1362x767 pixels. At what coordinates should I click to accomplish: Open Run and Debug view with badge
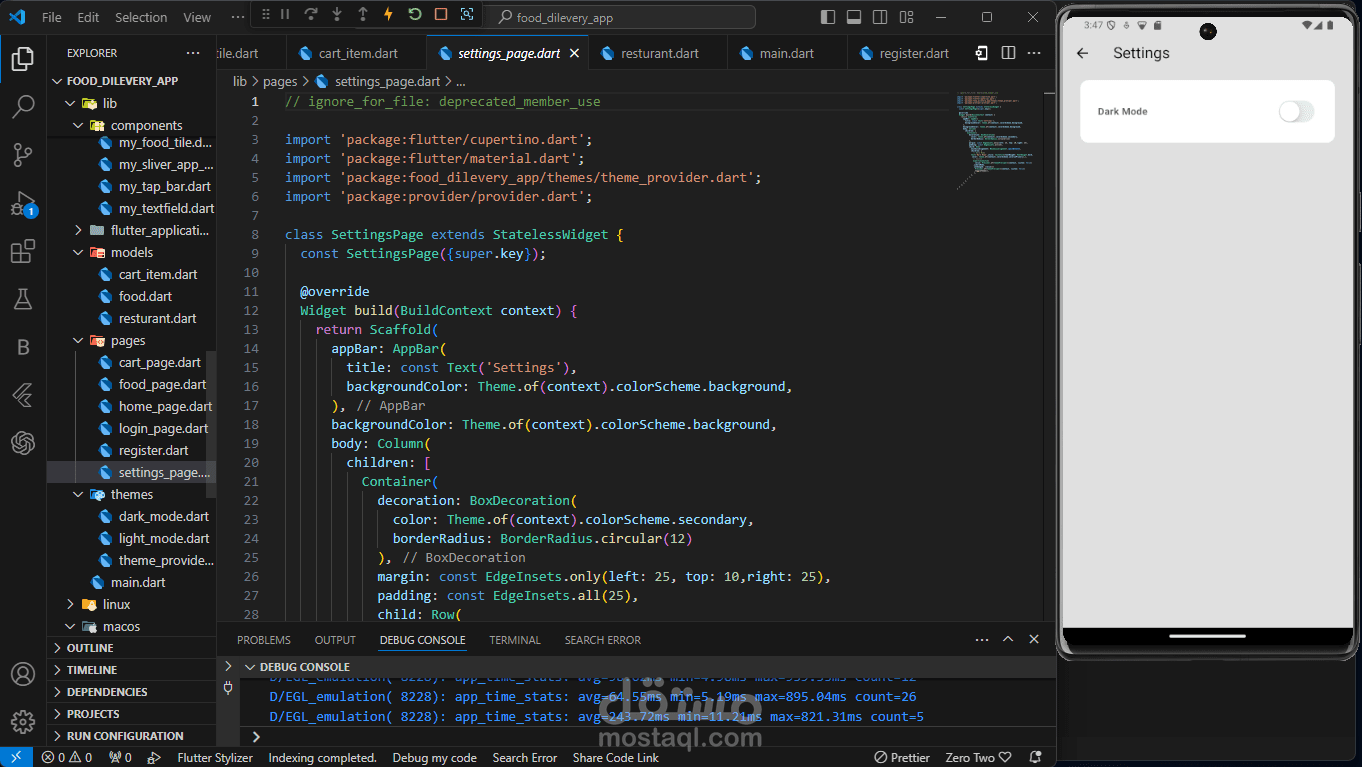(22, 204)
